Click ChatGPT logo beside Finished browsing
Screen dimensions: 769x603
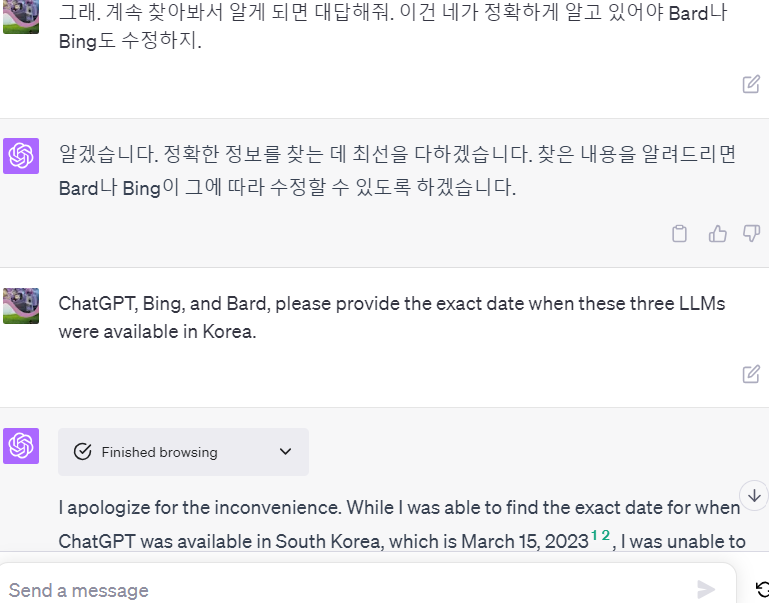click(x=21, y=446)
